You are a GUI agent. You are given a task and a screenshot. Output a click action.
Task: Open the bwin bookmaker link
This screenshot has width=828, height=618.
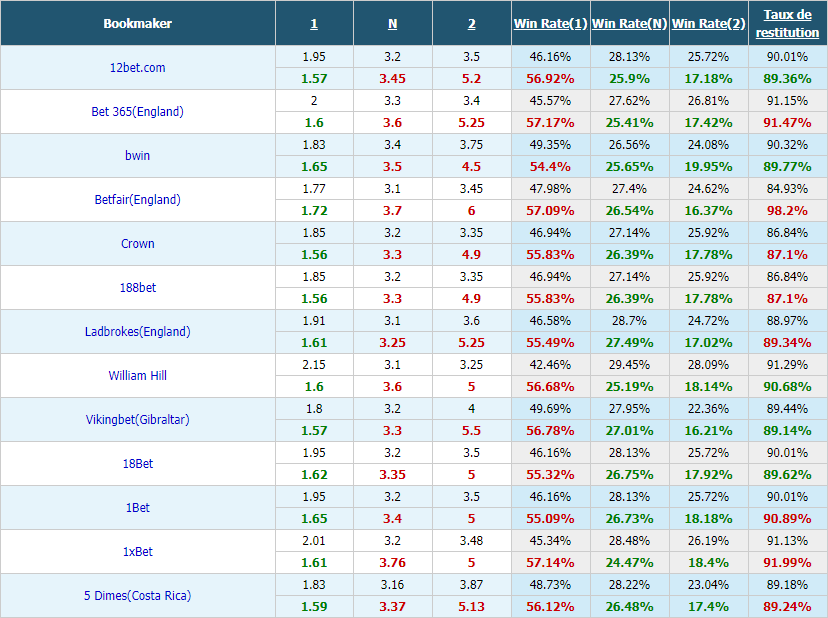(x=137, y=155)
